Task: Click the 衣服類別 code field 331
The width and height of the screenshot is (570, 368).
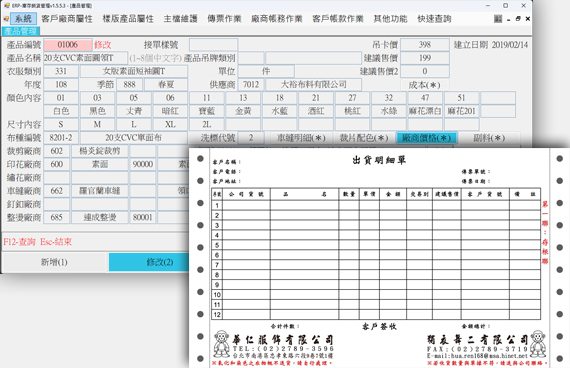Action: pyautogui.click(x=61, y=71)
